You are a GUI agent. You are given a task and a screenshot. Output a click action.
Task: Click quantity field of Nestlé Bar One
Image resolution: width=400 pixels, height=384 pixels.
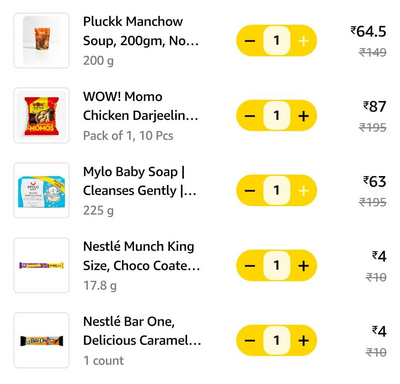pyautogui.click(x=276, y=340)
